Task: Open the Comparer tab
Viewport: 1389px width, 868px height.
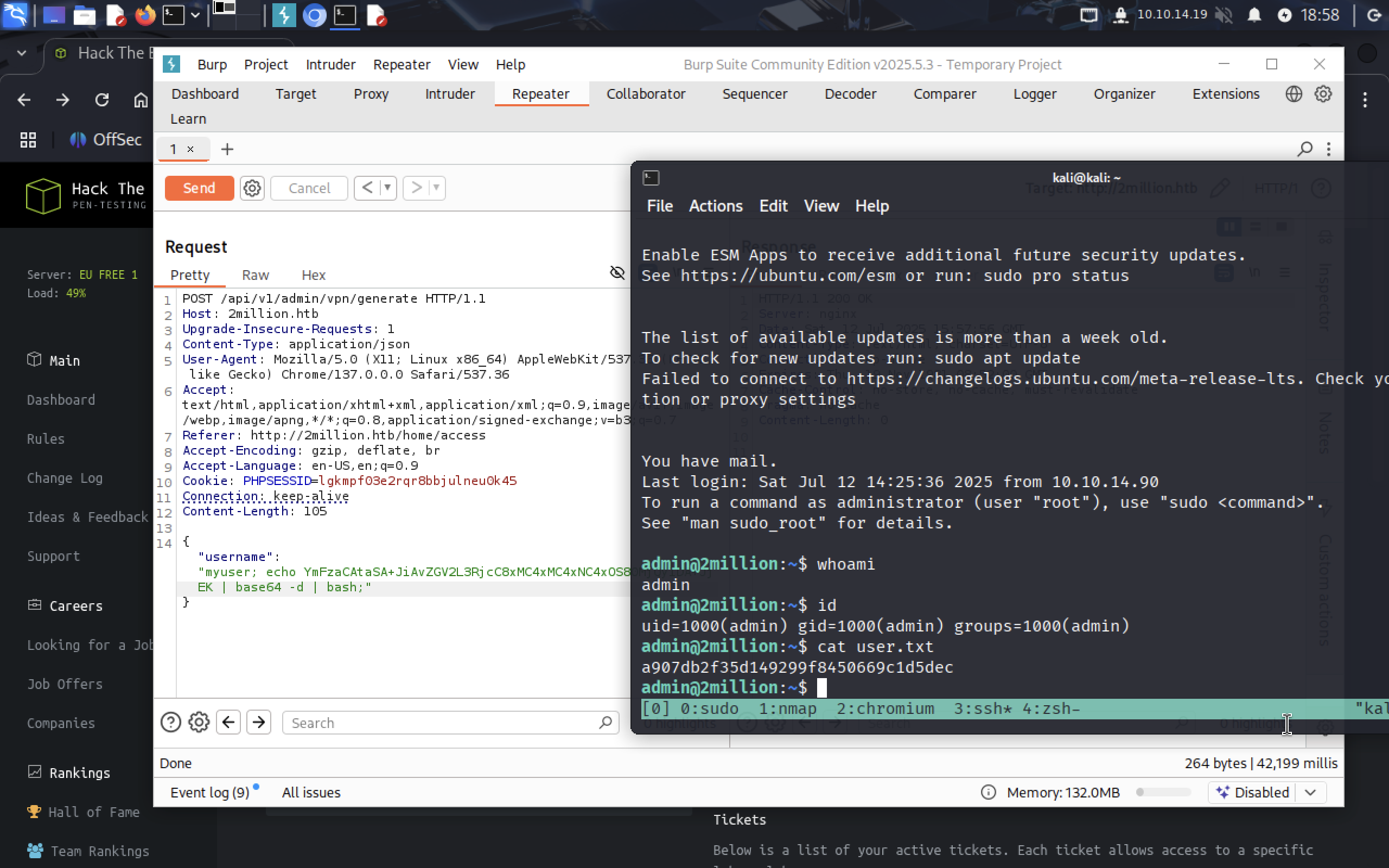Action: tap(945, 93)
